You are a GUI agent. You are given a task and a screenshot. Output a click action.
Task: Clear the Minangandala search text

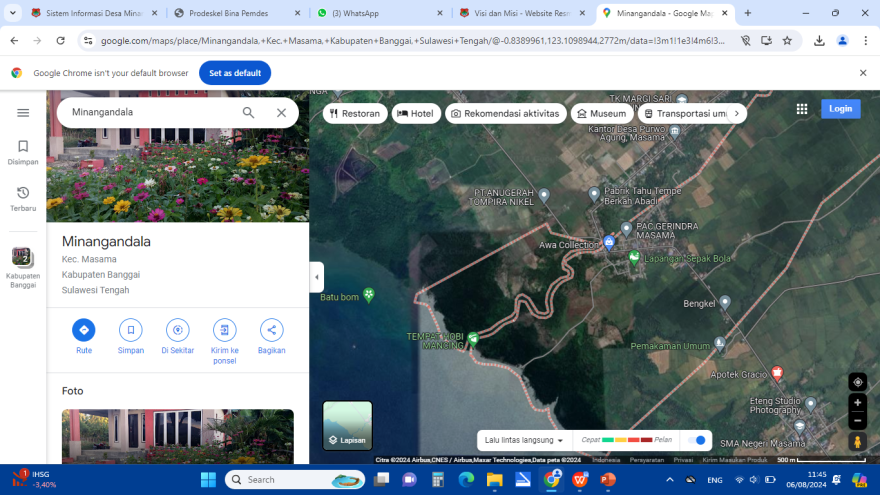pyautogui.click(x=281, y=113)
